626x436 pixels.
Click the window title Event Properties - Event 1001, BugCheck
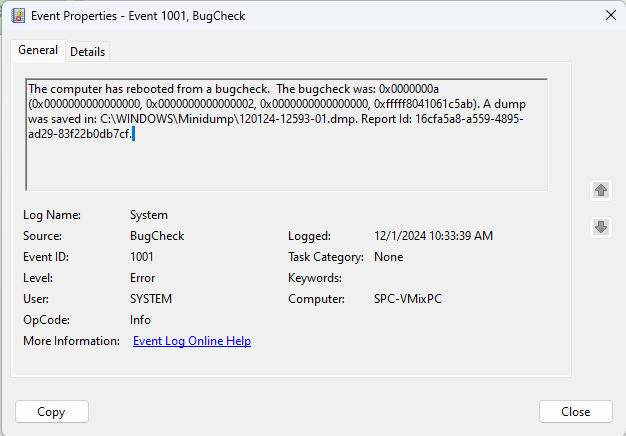click(x=138, y=16)
